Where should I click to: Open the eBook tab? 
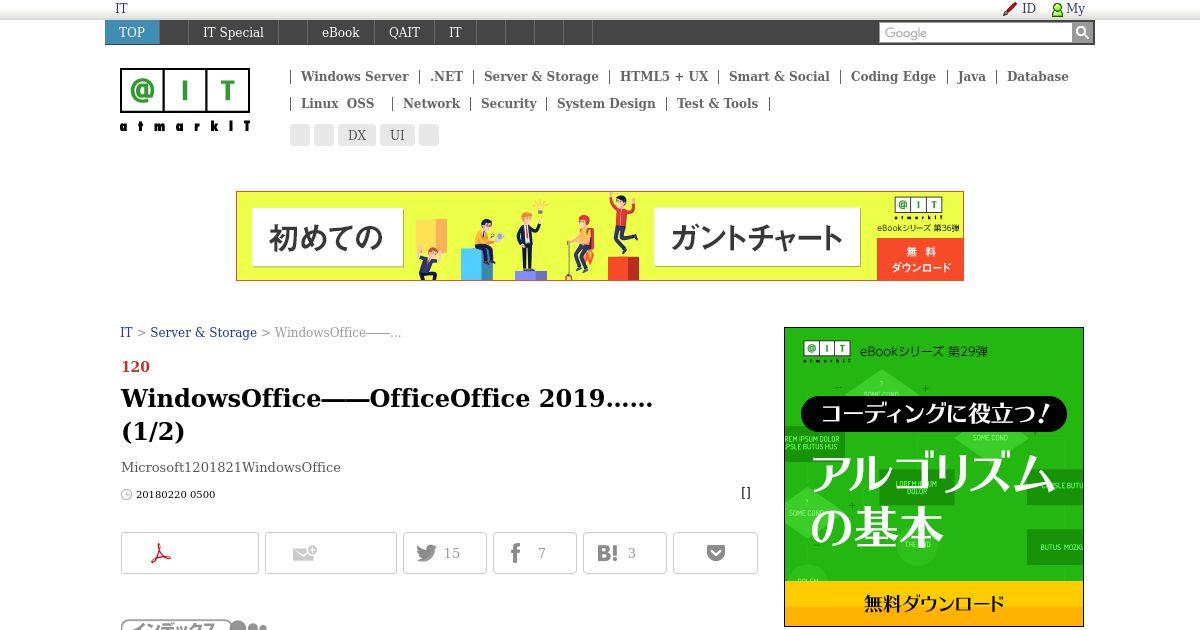tap(340, 32)
